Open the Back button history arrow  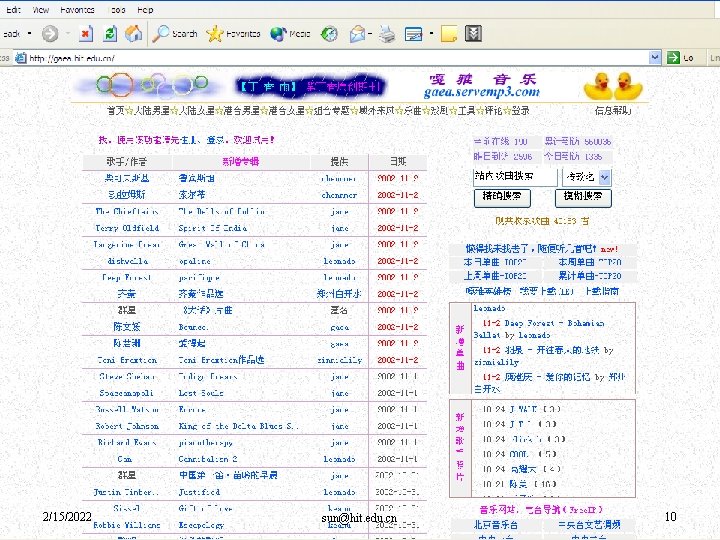pos(29,34)
